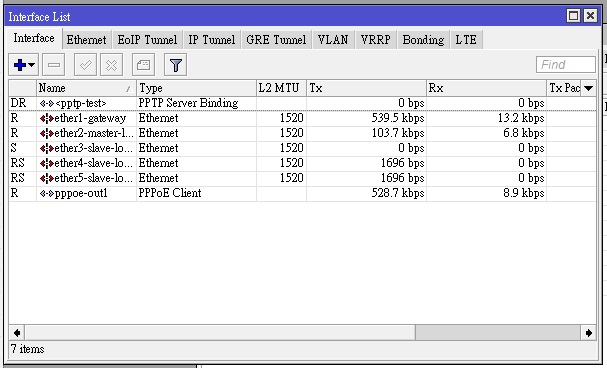Maximize the Interface List window
Image resolution: width=607 pixels, height=368 pixels.
click(x=573, y=16)
